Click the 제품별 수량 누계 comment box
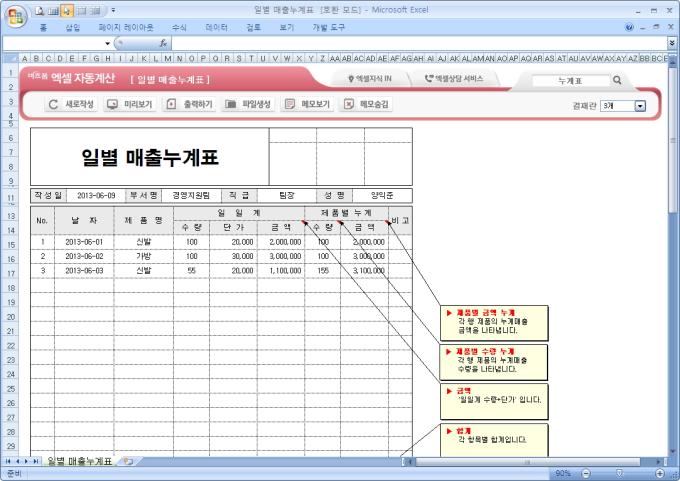This screenshot has height=481, width=680. (494, 362)
